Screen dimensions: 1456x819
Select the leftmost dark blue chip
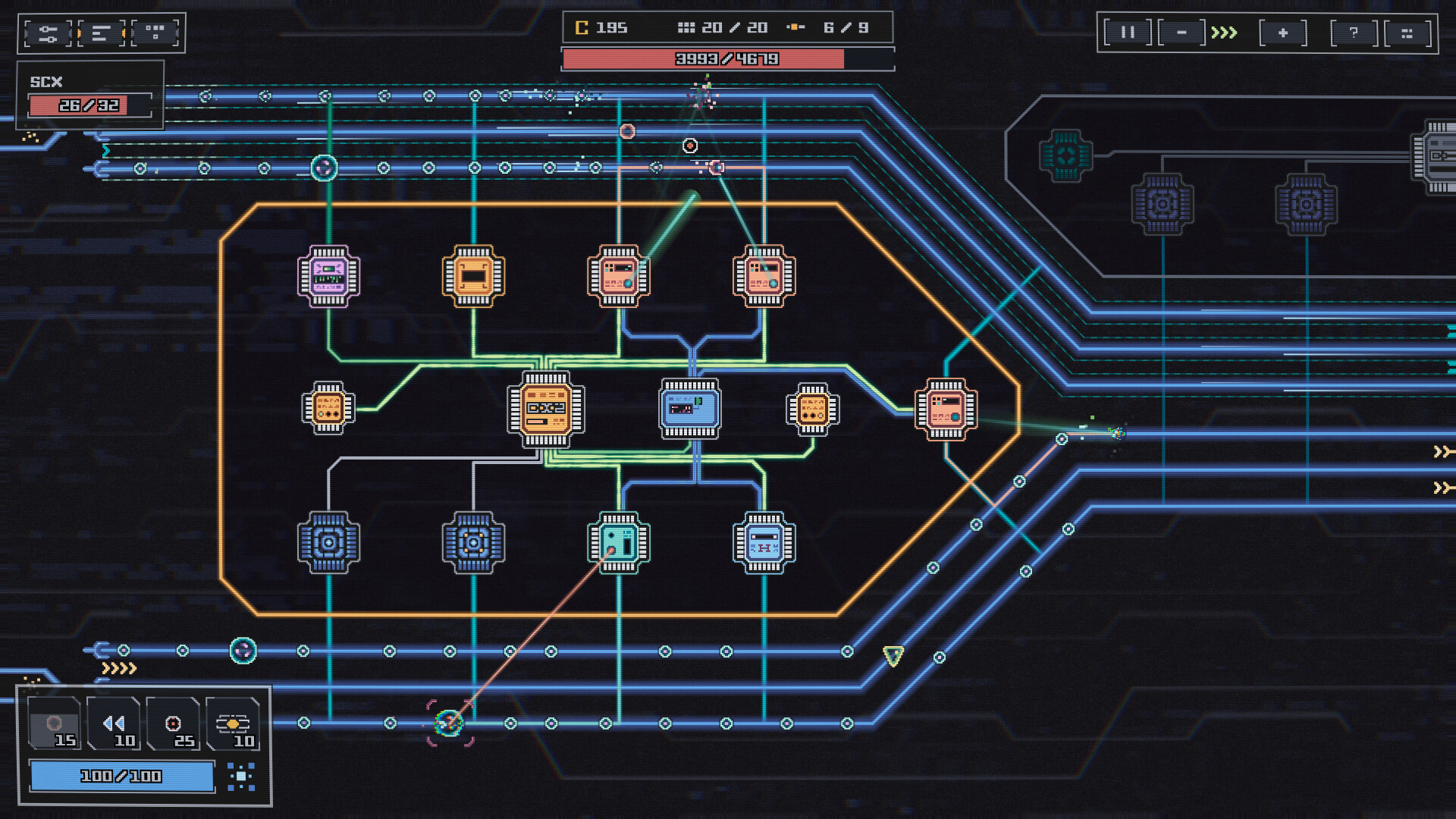(x=328, y=542)
